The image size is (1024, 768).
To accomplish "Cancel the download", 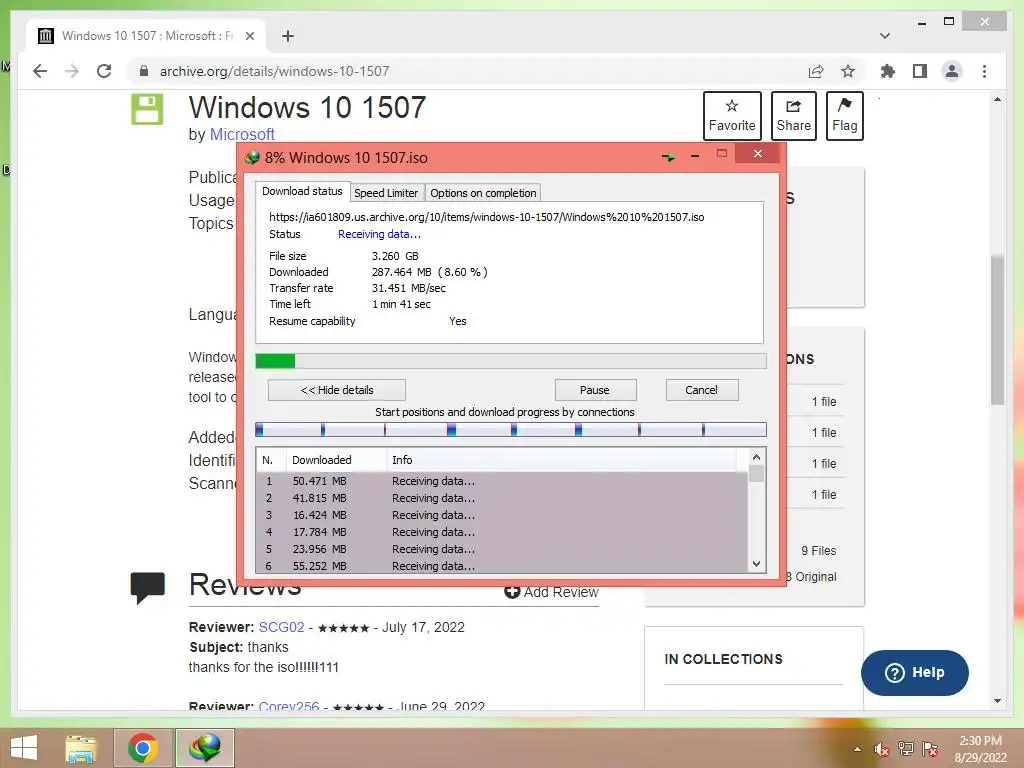I will point(701,390).
